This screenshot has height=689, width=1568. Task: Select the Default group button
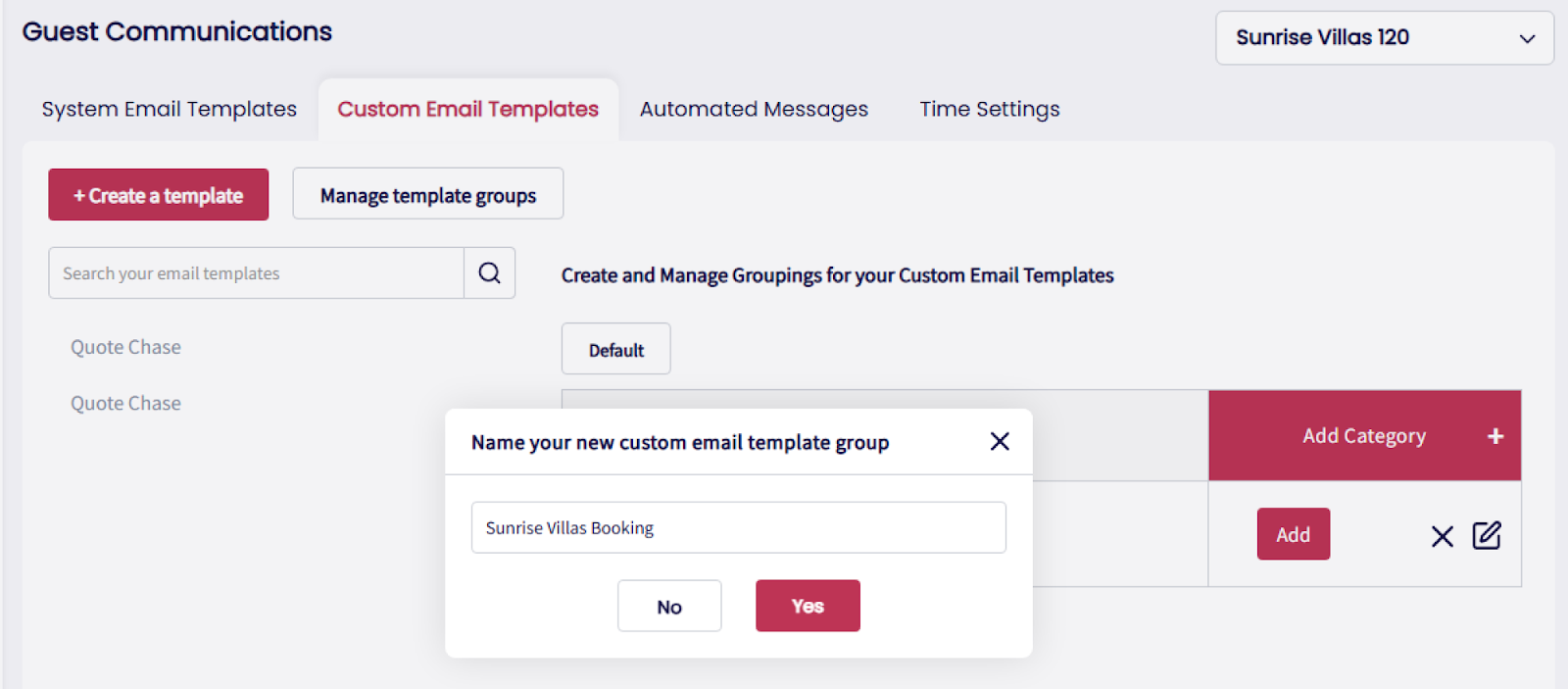coord(615,350)
